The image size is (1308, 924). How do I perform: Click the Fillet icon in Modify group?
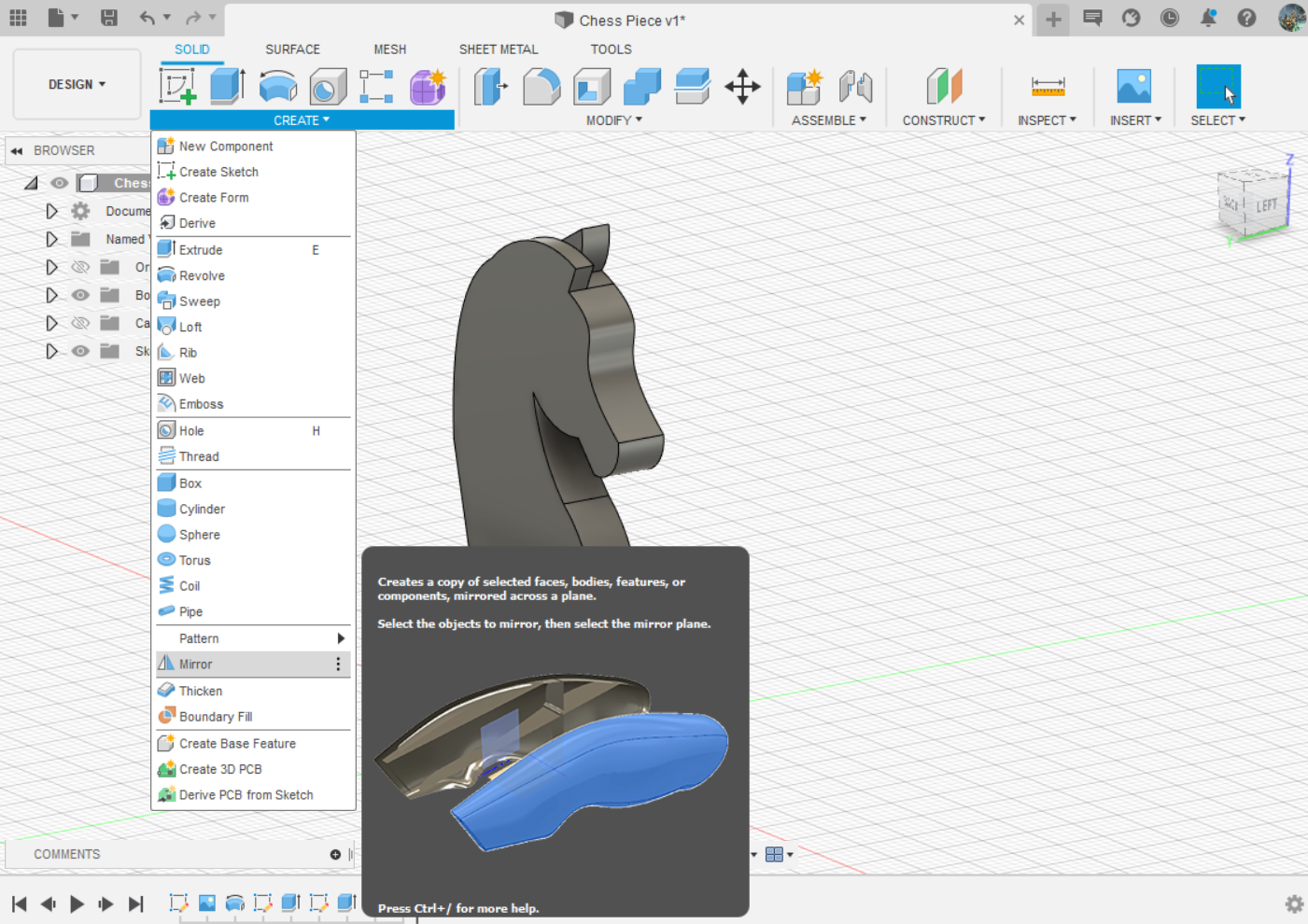point(541,86)
